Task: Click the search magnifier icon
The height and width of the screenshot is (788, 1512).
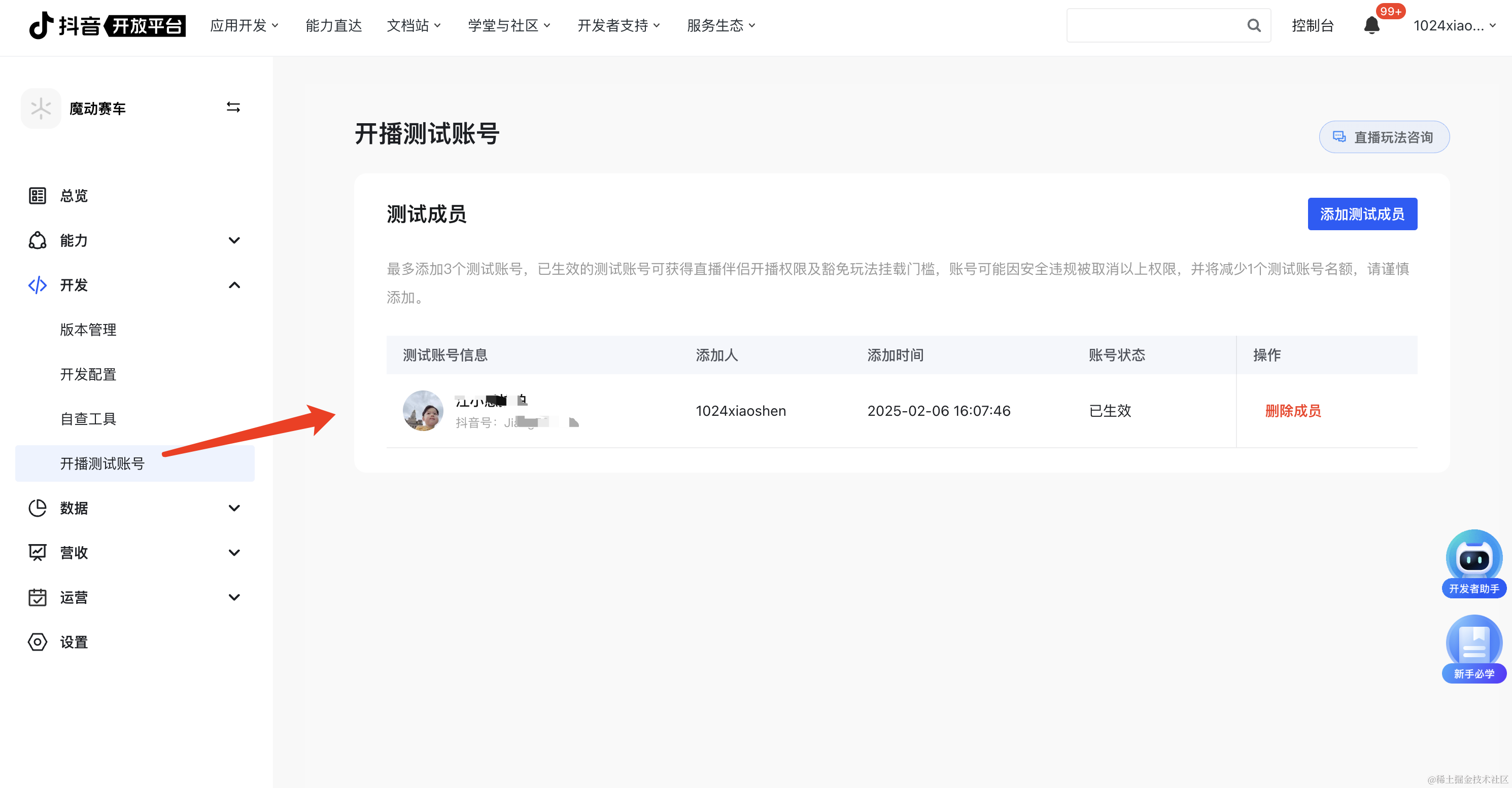Action: pyautogui.click(x=1254, y=25)
